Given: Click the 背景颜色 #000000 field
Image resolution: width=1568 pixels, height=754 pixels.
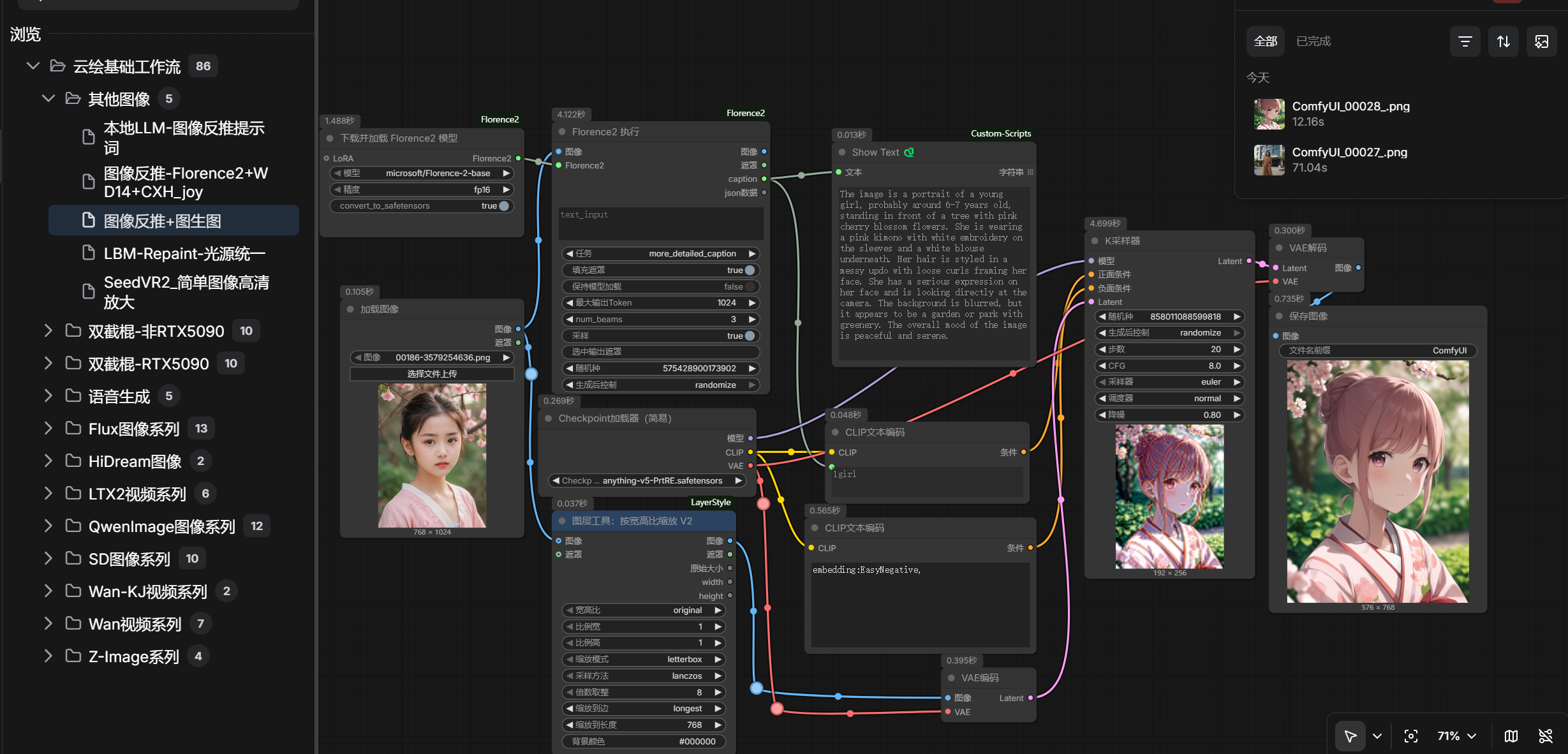Looking at the screenshot, I should click(x=643, y=741).
